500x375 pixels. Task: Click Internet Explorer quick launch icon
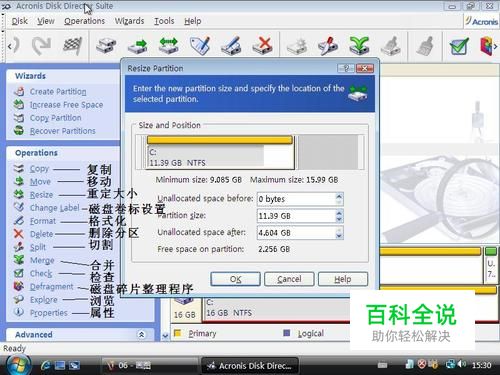pos(45,366)
